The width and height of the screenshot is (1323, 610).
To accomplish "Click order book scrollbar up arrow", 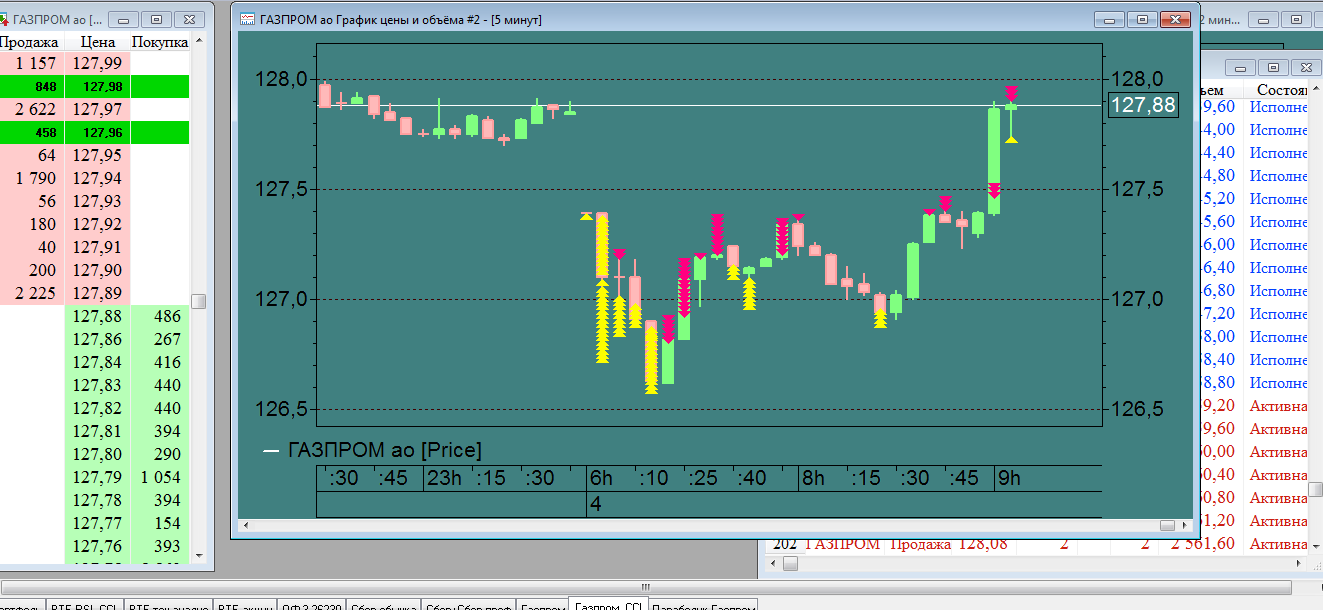I will click(x=198, y=41).
